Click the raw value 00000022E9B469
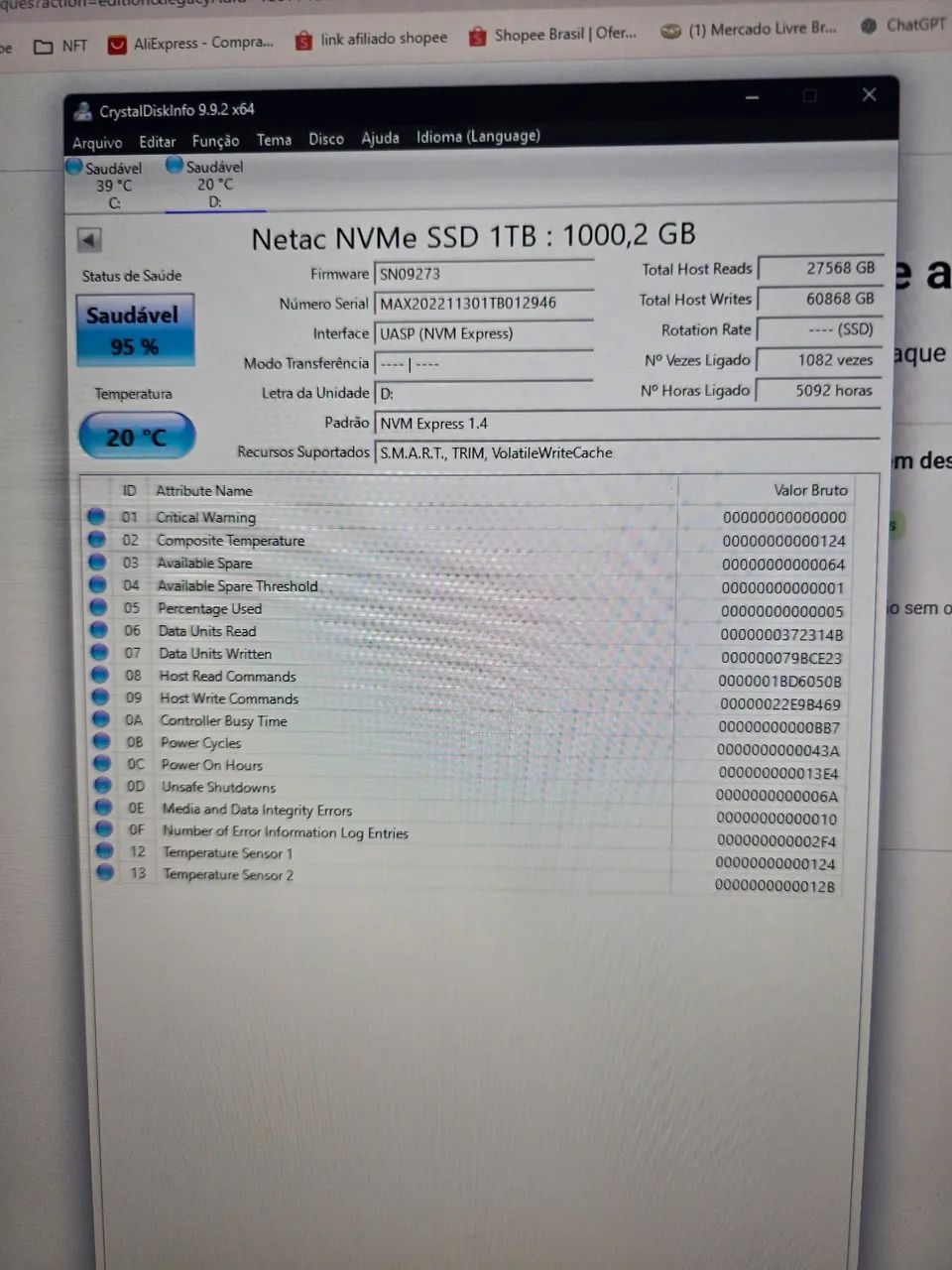 coord(780,704)
